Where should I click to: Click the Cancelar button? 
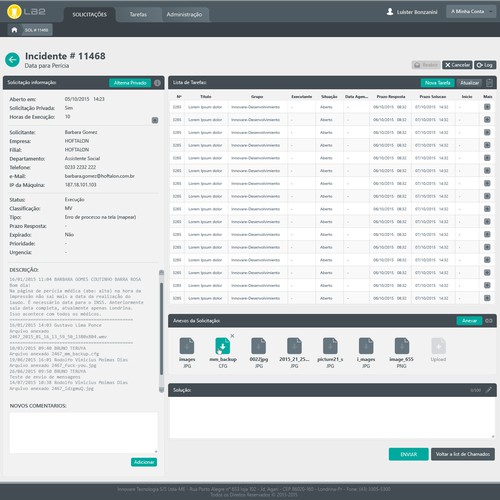(457, 65)
